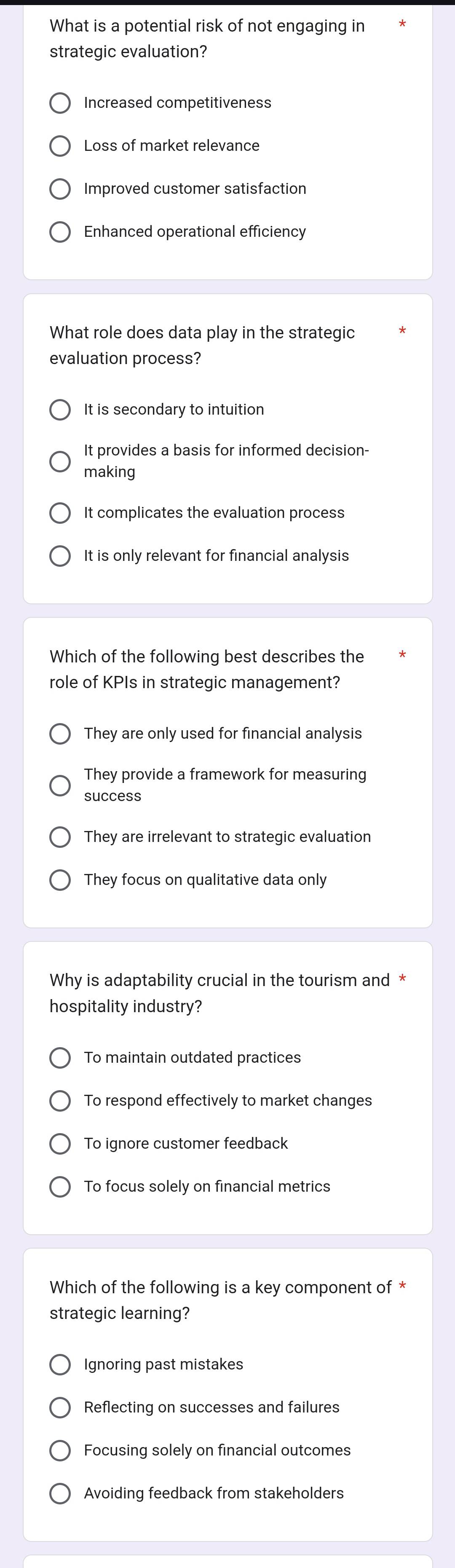Select 'It provides a basis for informed decision-making'
The width and height of the screenshot is (455, 1568).
coord(59,461)
